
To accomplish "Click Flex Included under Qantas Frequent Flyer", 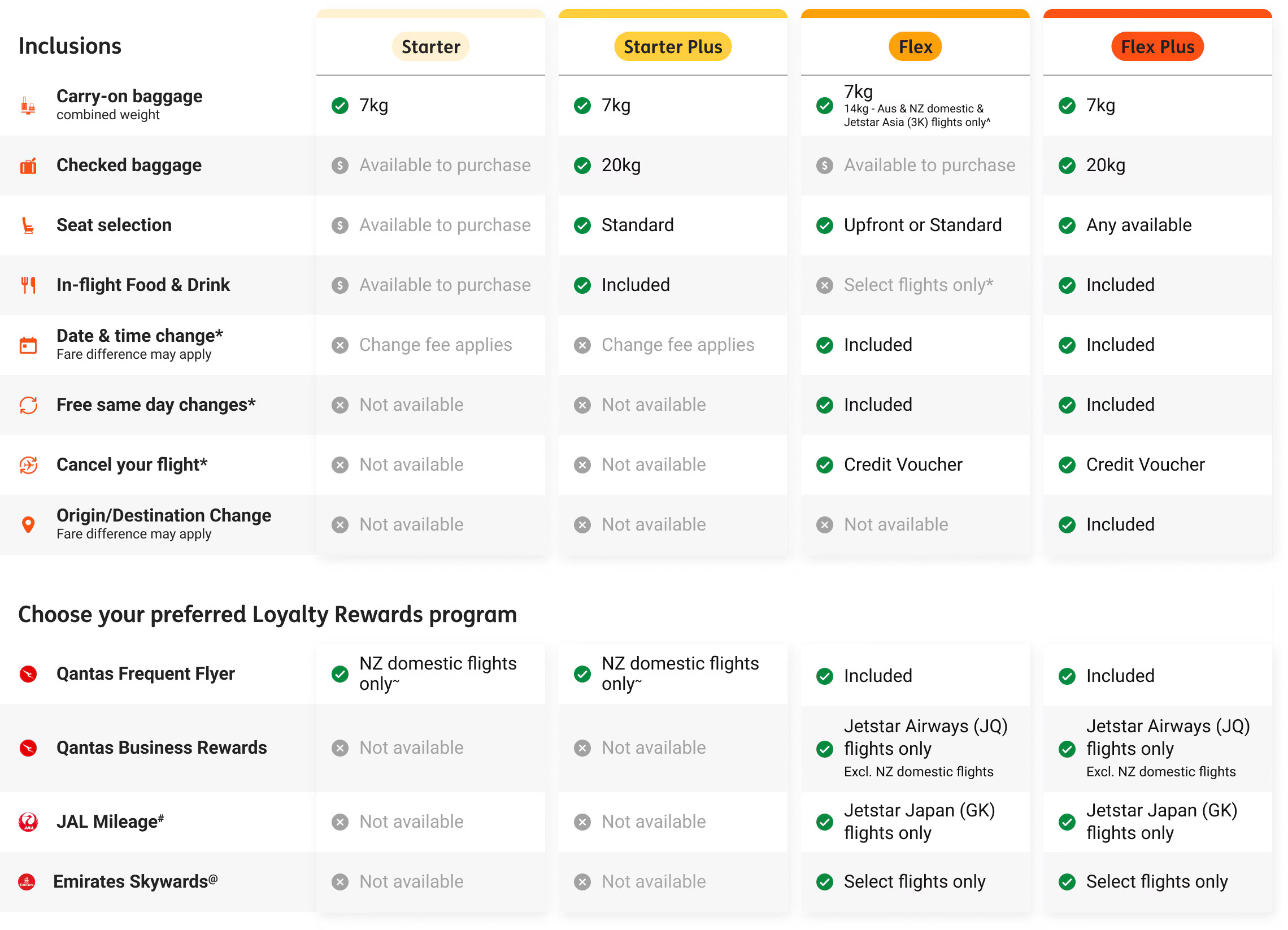I will click(878, 677).
